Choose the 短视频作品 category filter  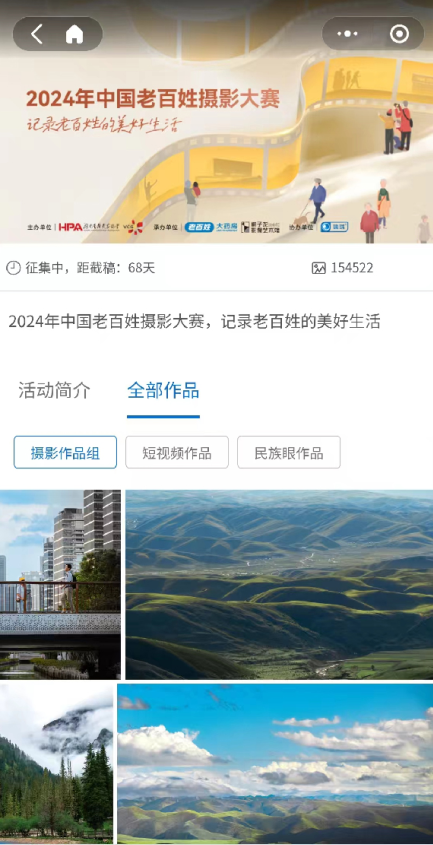(x=177, y=453)
